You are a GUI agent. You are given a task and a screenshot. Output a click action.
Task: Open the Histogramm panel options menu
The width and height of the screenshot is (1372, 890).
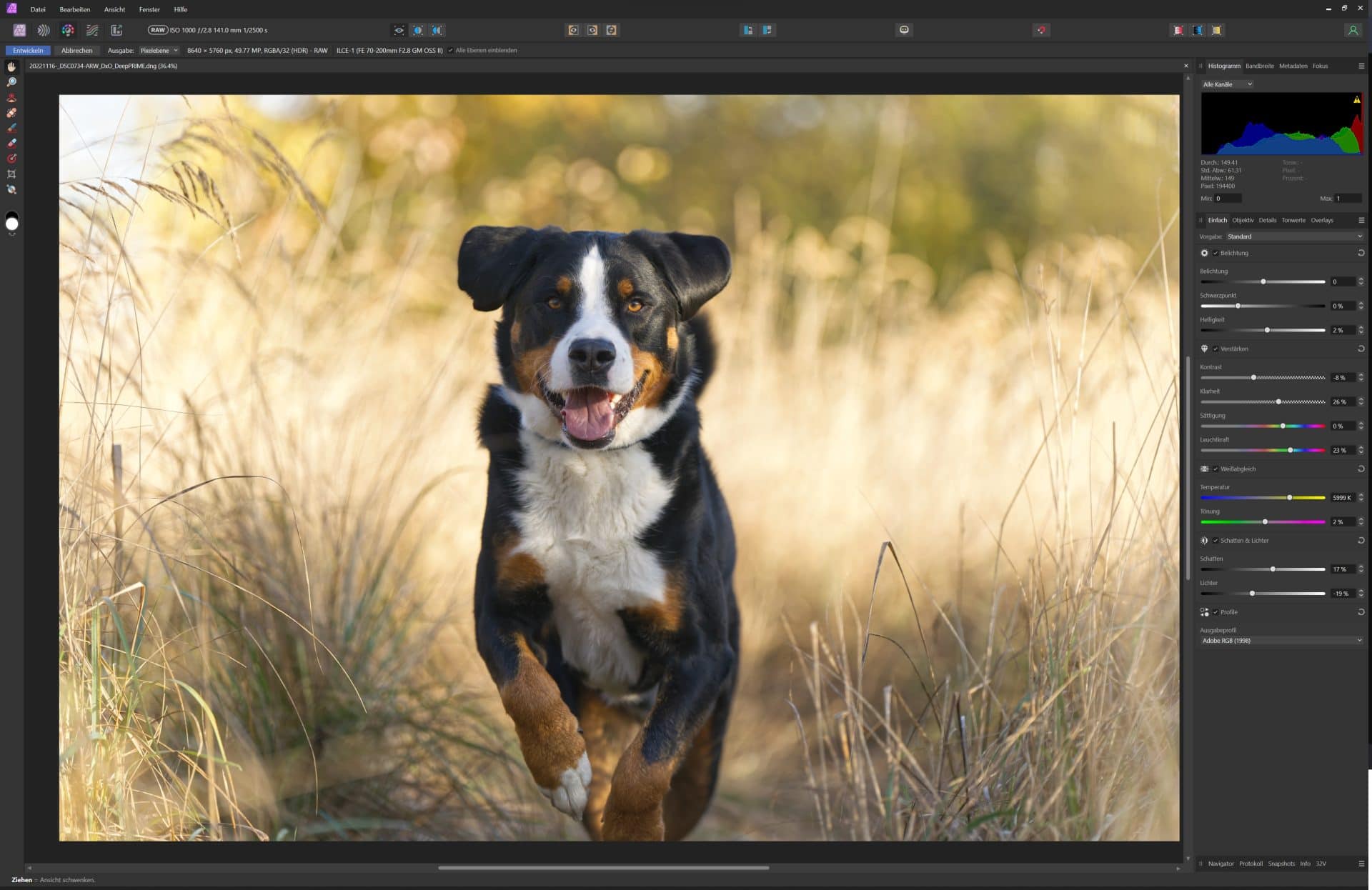[1361, 66]
